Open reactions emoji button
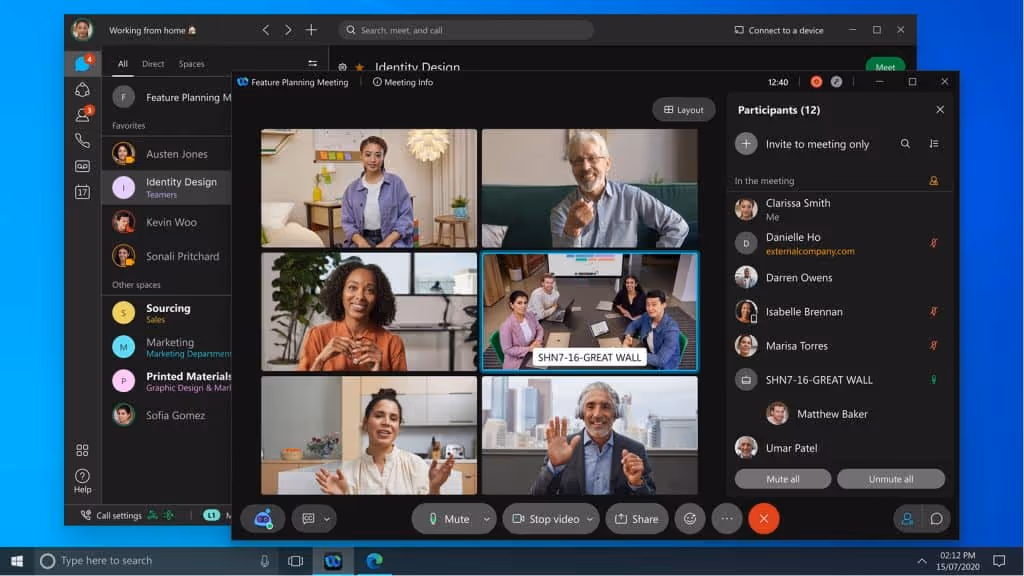This screenshot has width=1024, height=576. pyautogui.click(x=690, y=519)
